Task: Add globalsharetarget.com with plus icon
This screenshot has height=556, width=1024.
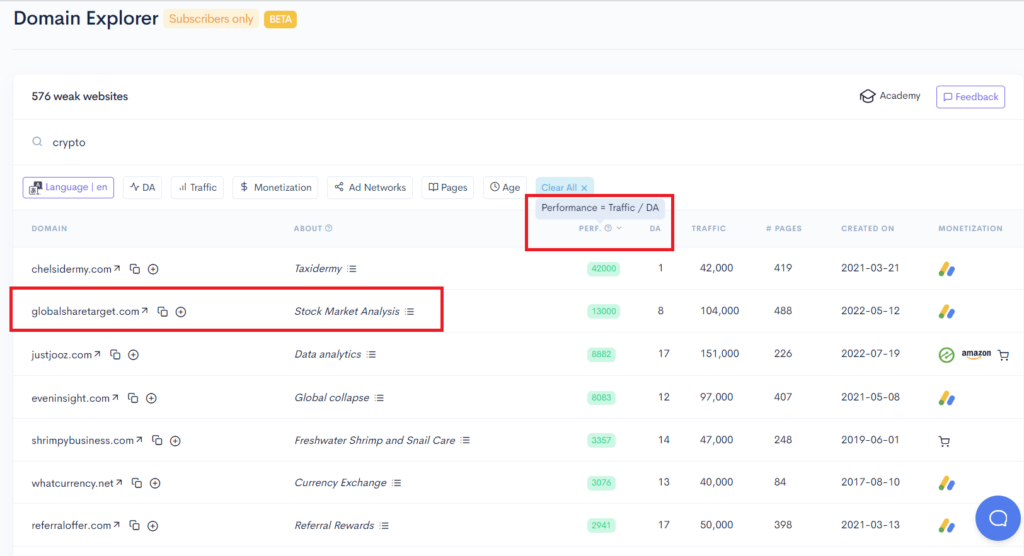Action: [181, 312]
